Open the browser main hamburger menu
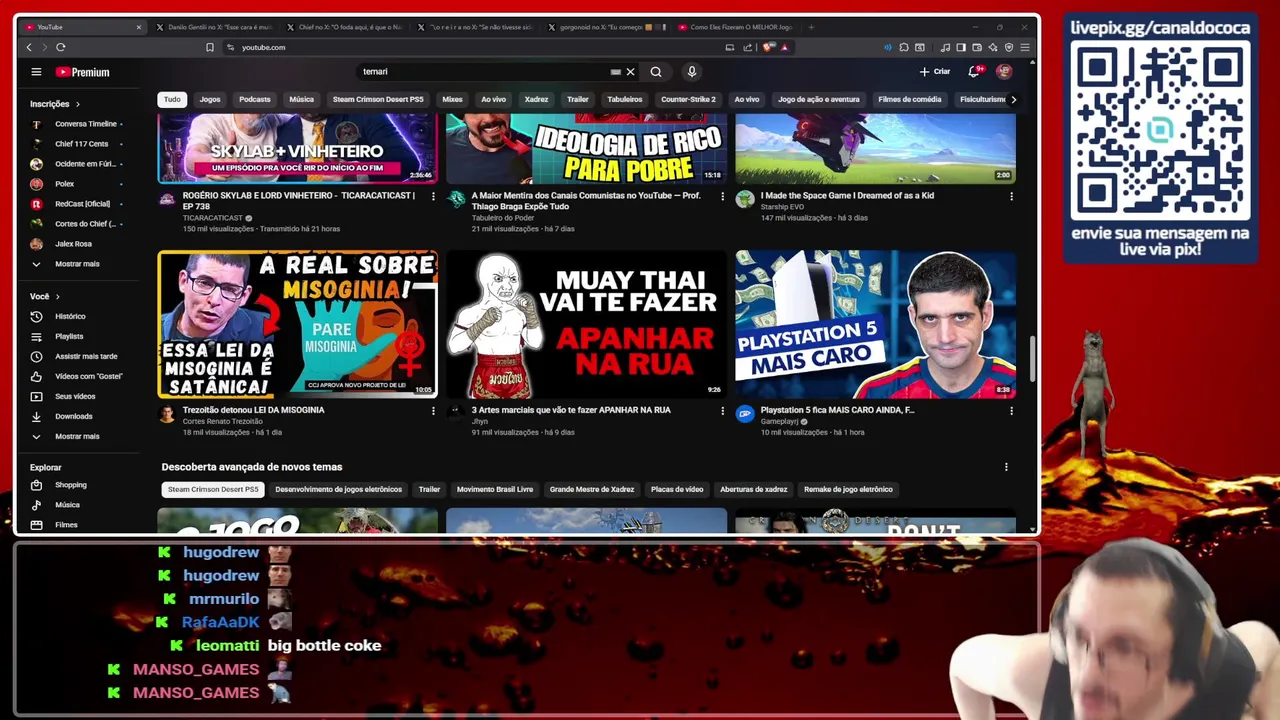1280x720 pixels. click(1025, 47)
